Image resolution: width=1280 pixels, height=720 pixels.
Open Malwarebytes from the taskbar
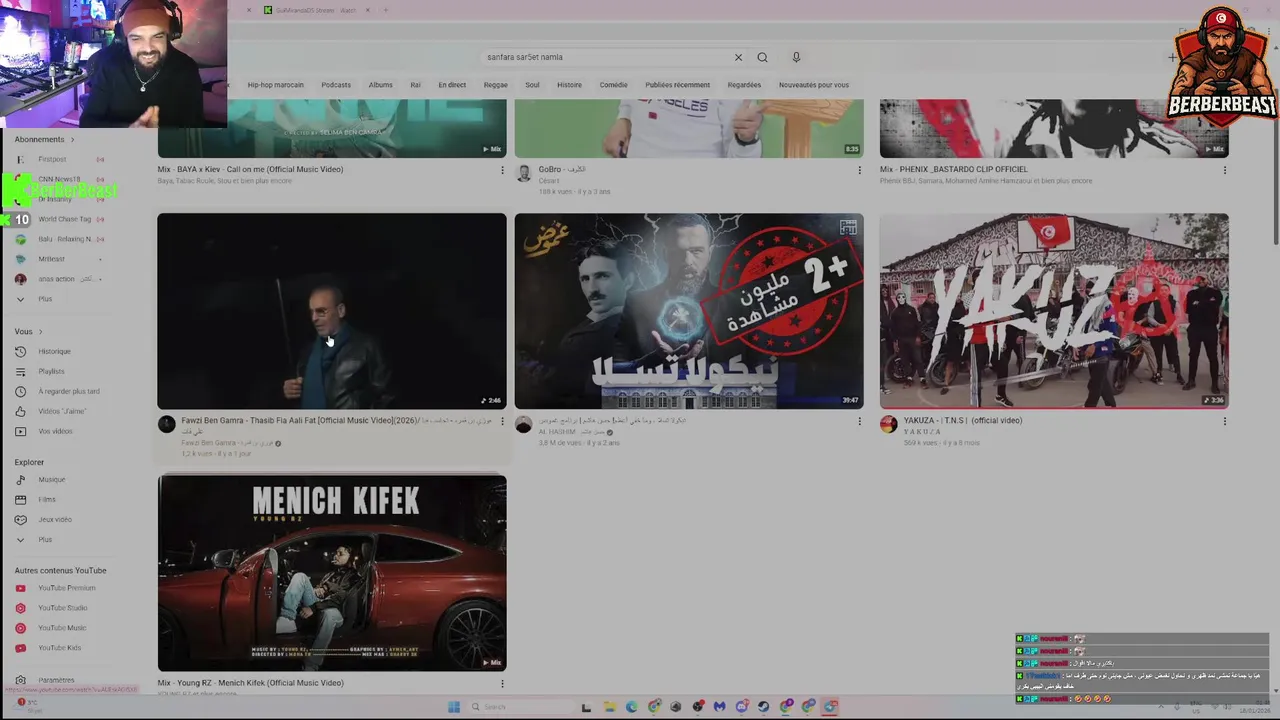[x=719, y=707]
